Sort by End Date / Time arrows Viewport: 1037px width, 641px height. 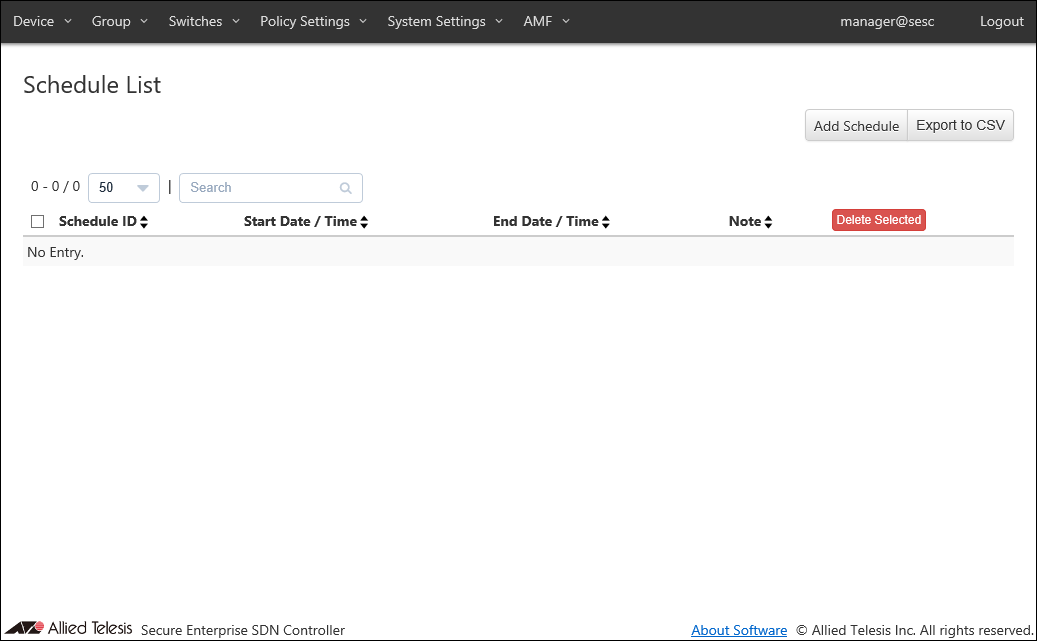[x=605, y=222]
